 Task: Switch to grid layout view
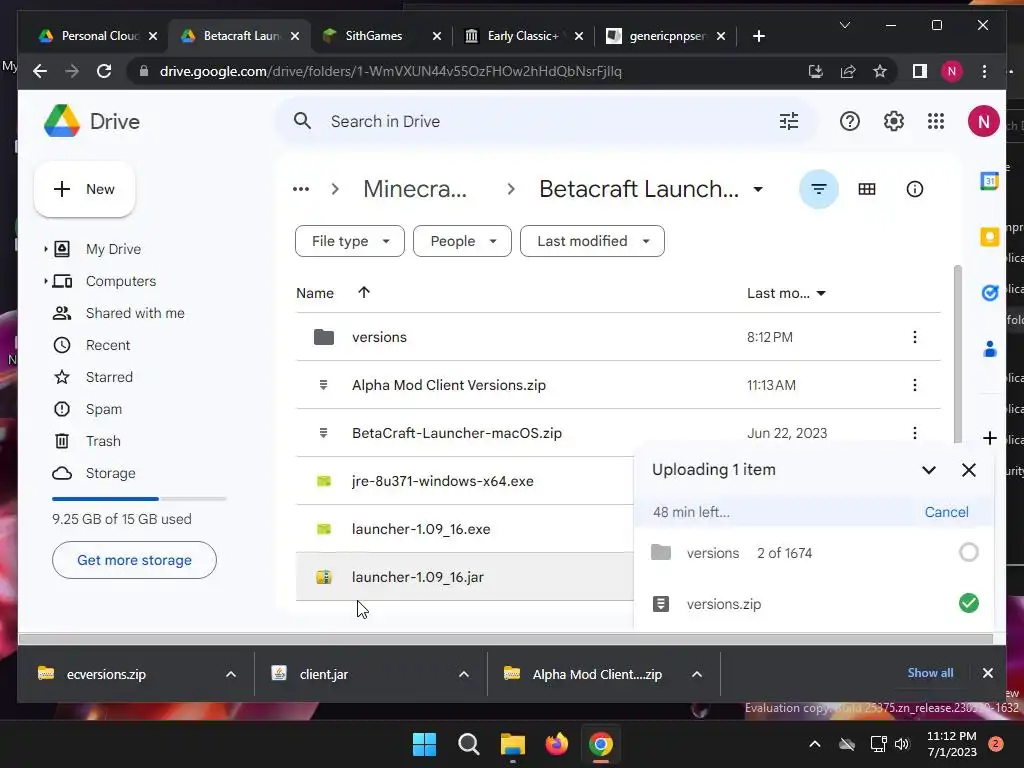[x=867, y=189]
